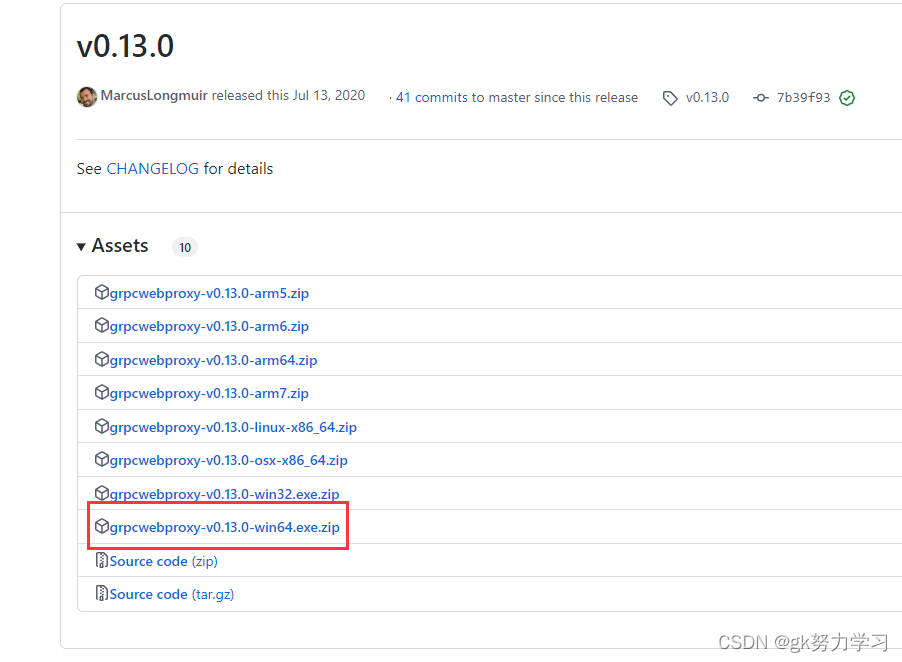Click package icon for arm6.zip
This screenshot has height=662, width=902.
[x=101, y=326]
